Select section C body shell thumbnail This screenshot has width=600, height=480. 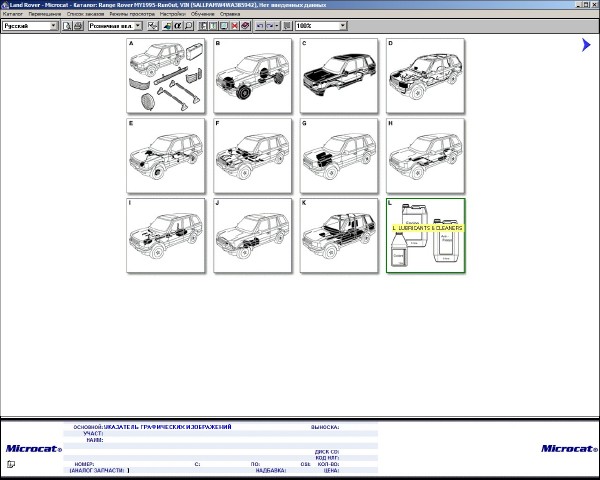click(x=339, y=76)
